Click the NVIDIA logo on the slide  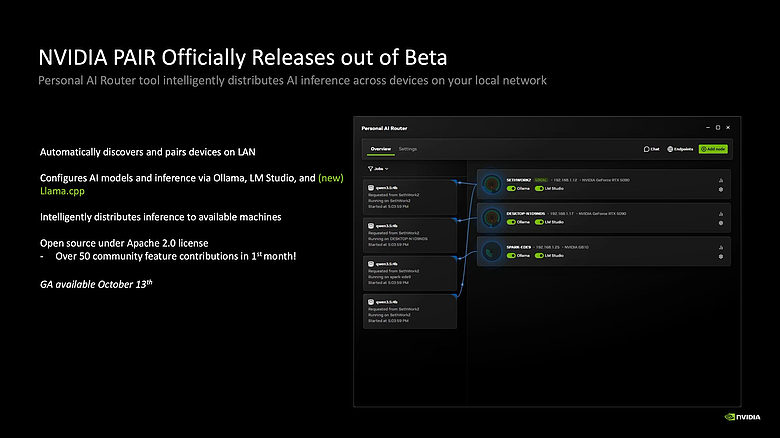(x=742, y=417)
